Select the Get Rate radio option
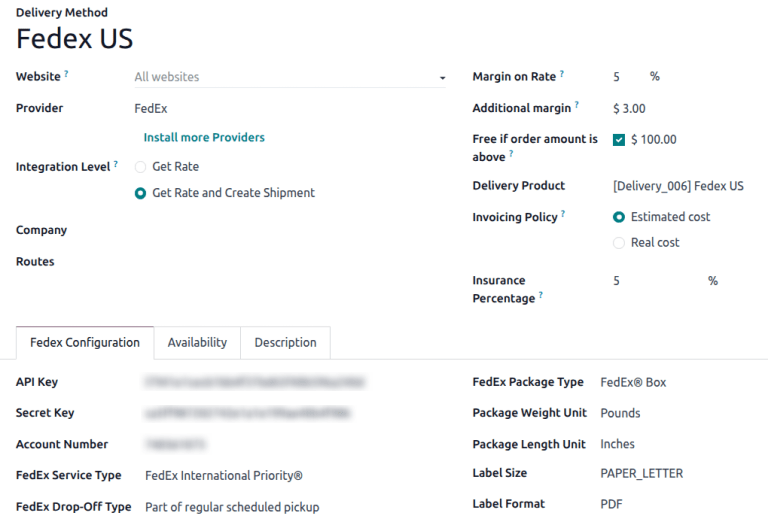Viewport: 768px width, 528px height. click(x=141, y=167)
